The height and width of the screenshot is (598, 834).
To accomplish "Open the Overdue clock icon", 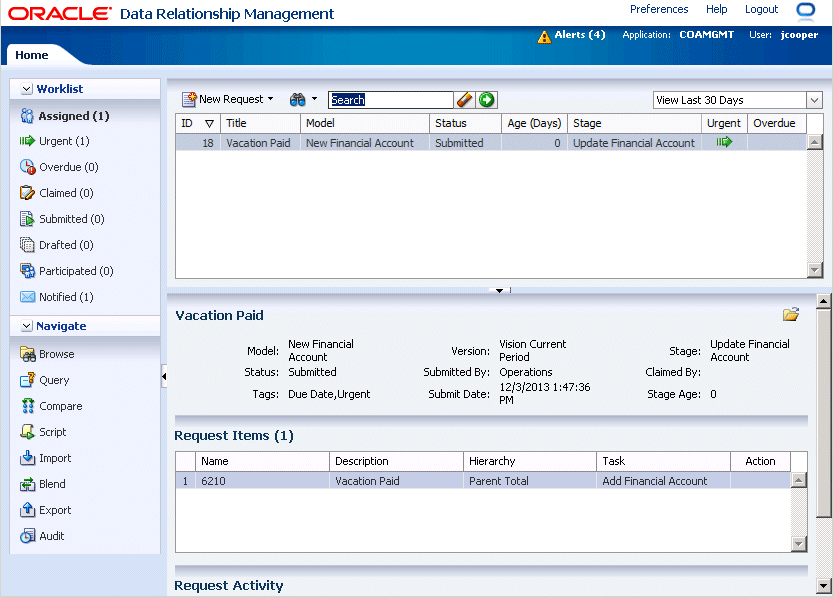I will click(x=27, y=167).
